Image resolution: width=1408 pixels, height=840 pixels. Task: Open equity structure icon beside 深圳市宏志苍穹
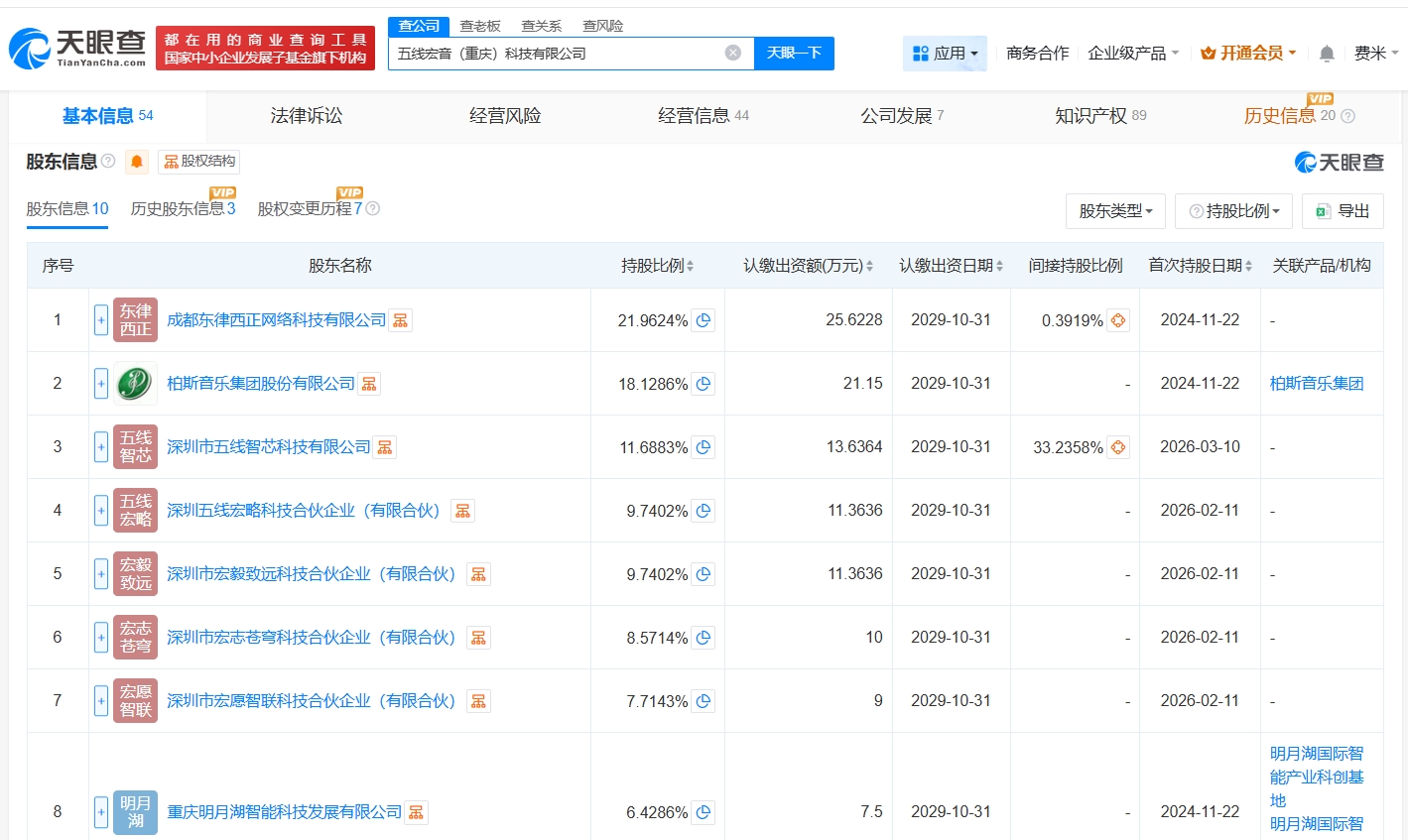(x=478, y=638)
